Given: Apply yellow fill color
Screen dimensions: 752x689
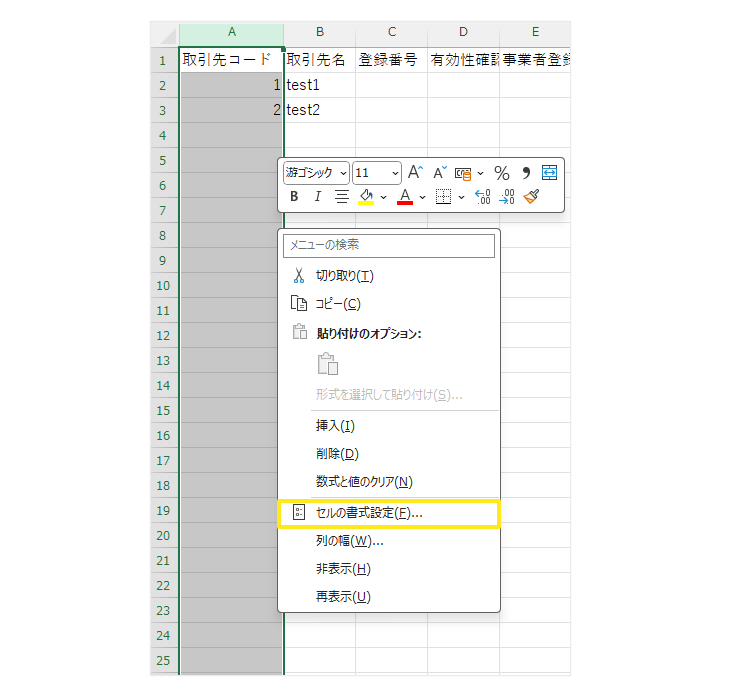Looking at the screenshot, I should tap(366, 197).
